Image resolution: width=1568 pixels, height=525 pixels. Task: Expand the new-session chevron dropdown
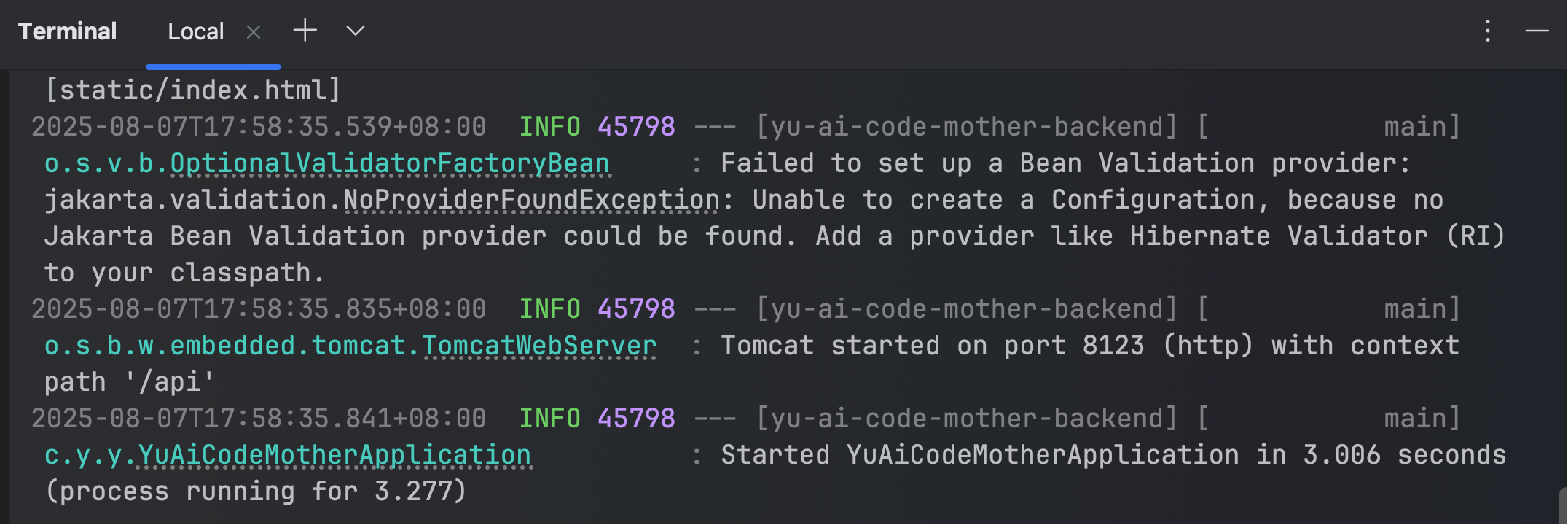pos(355,31)
